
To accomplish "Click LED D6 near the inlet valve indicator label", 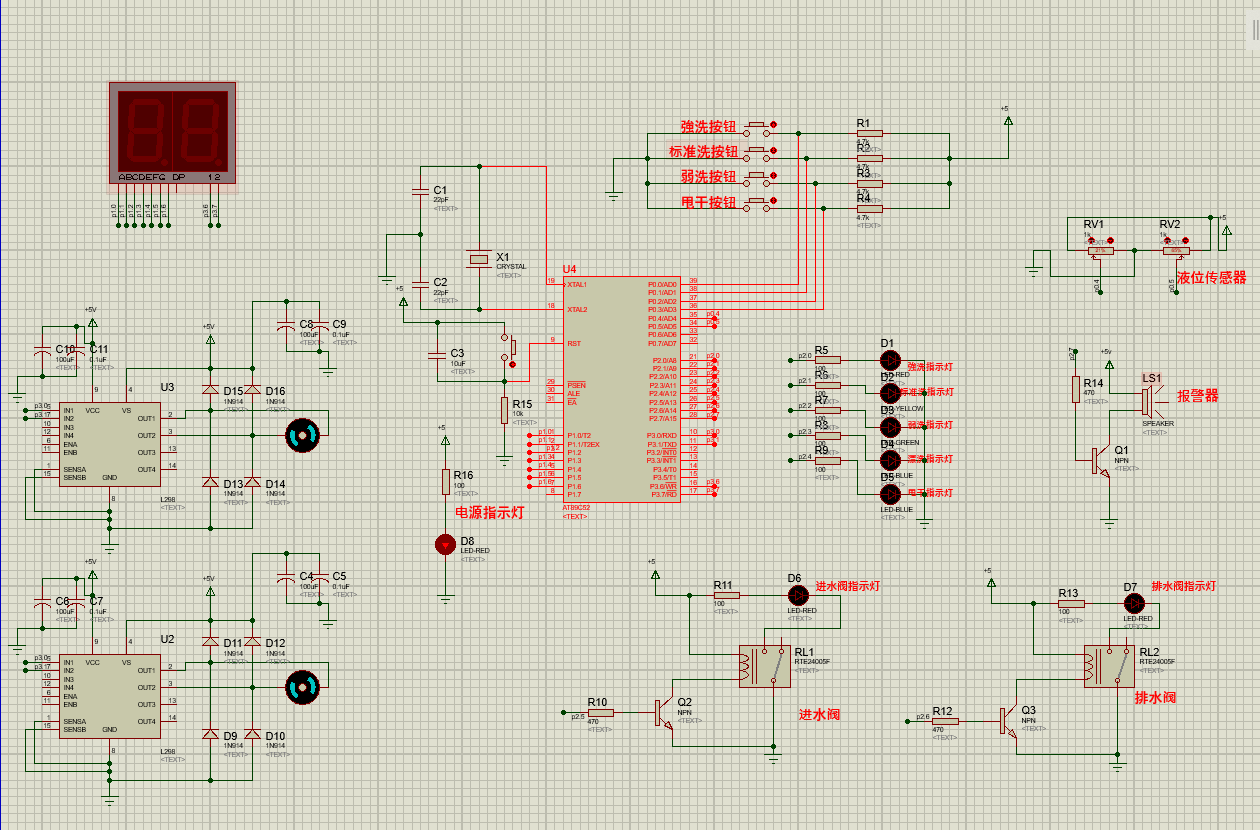I will click(x=797, y=595).
